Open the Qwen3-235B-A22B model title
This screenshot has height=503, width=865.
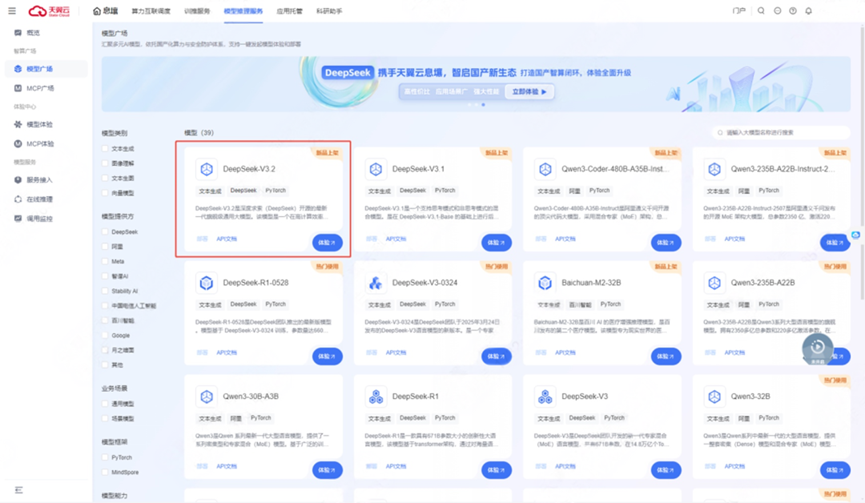coord(763,282)
